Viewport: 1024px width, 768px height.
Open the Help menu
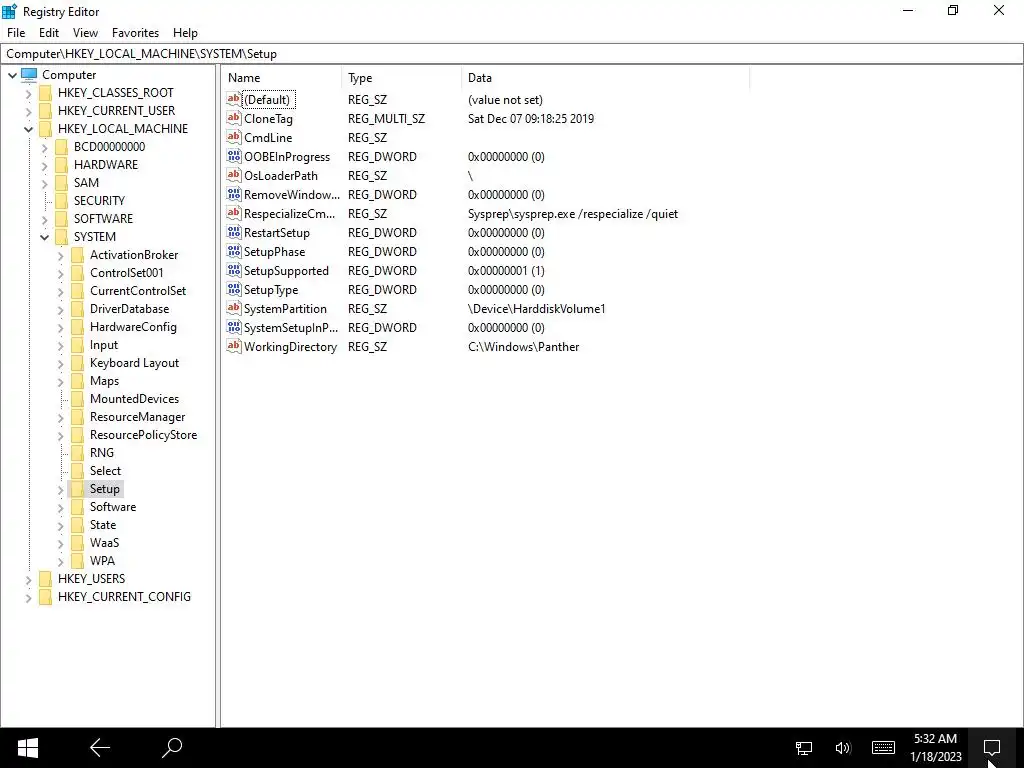pos(185,33)
